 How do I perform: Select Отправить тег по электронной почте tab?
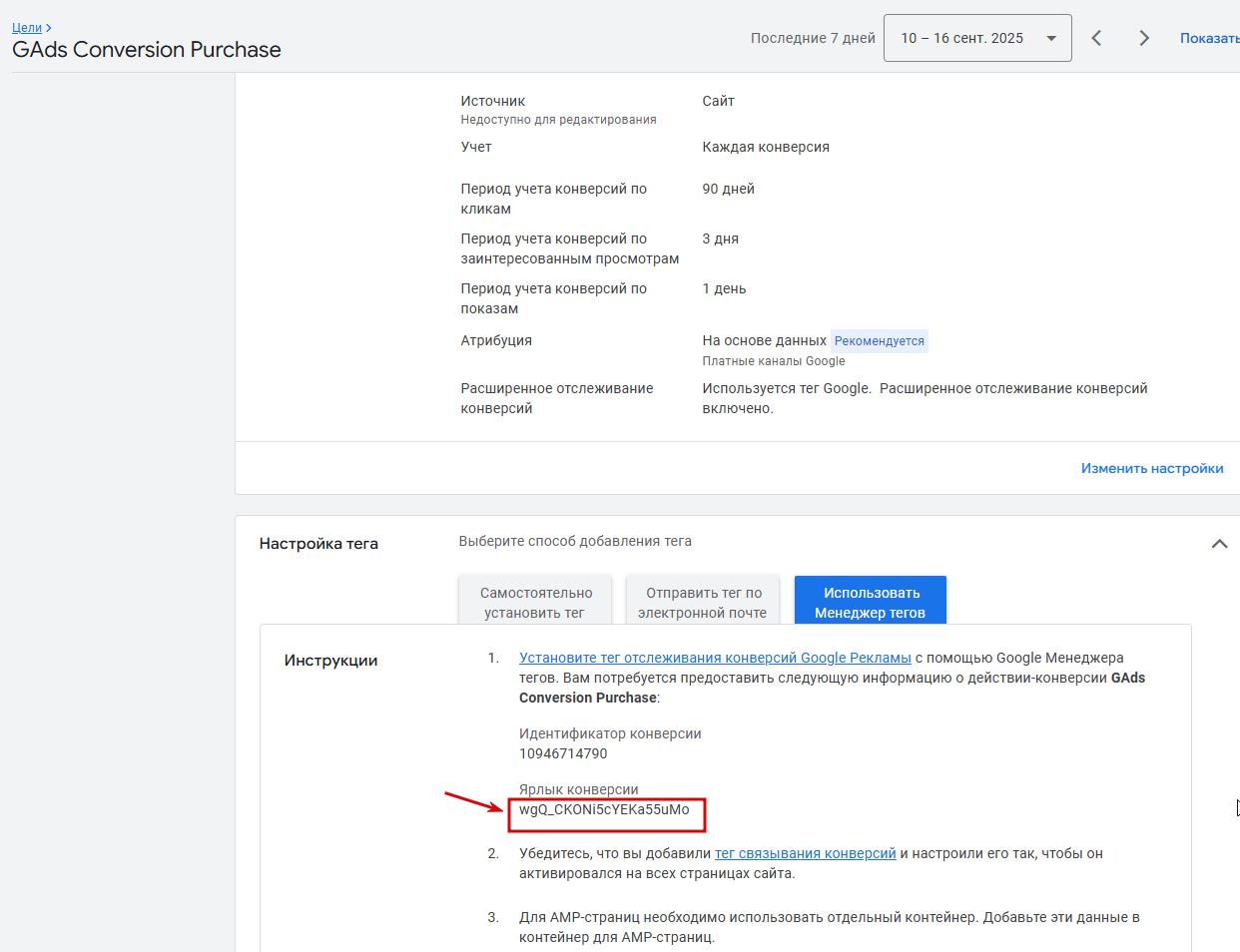703,602
